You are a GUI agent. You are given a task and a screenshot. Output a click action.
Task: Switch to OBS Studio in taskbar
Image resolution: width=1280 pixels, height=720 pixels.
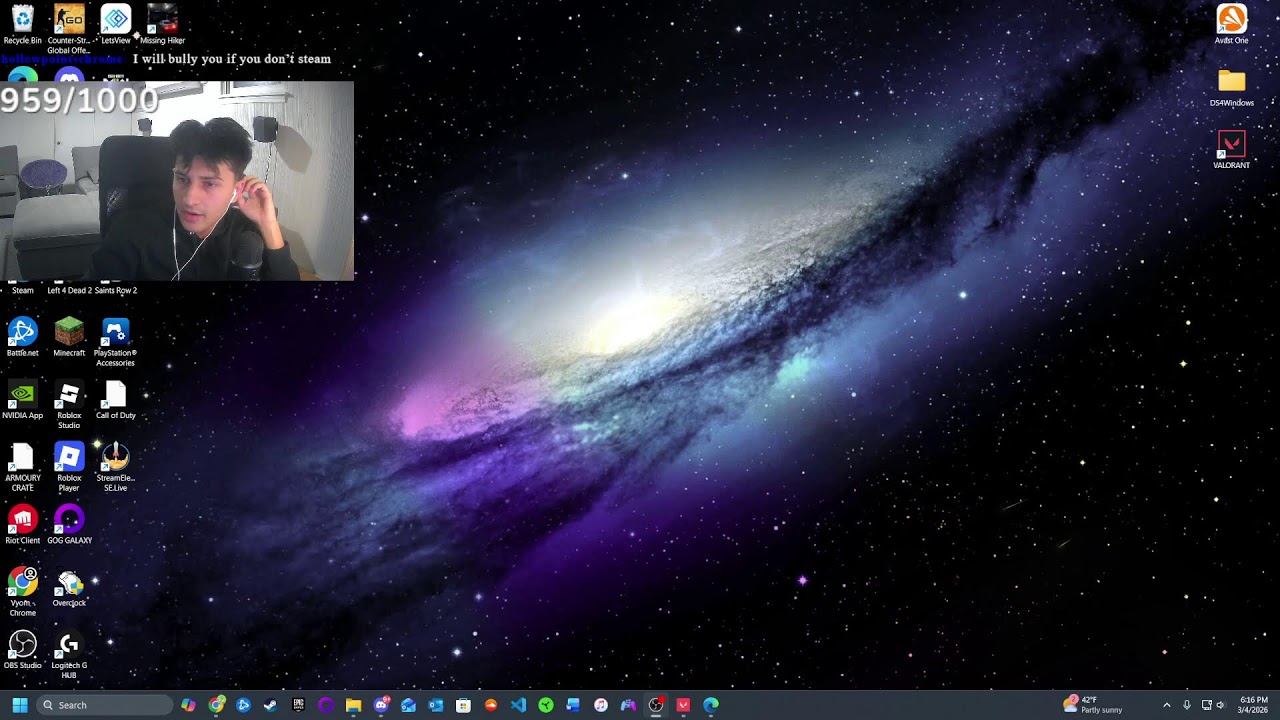pyautogui.click(x=655, y=705)
